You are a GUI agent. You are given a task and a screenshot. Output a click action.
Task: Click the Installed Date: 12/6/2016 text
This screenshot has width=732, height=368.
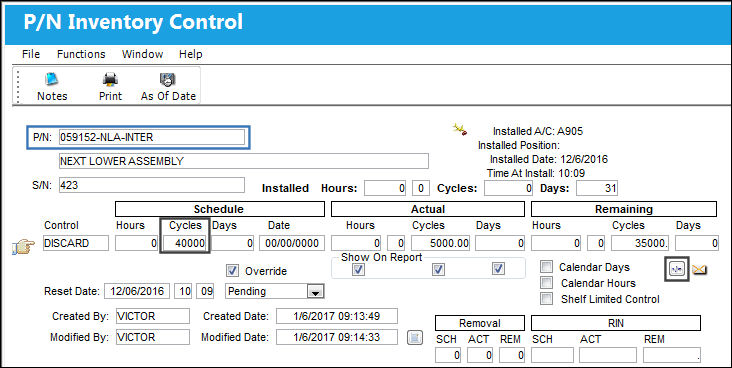tap(549, 159)
